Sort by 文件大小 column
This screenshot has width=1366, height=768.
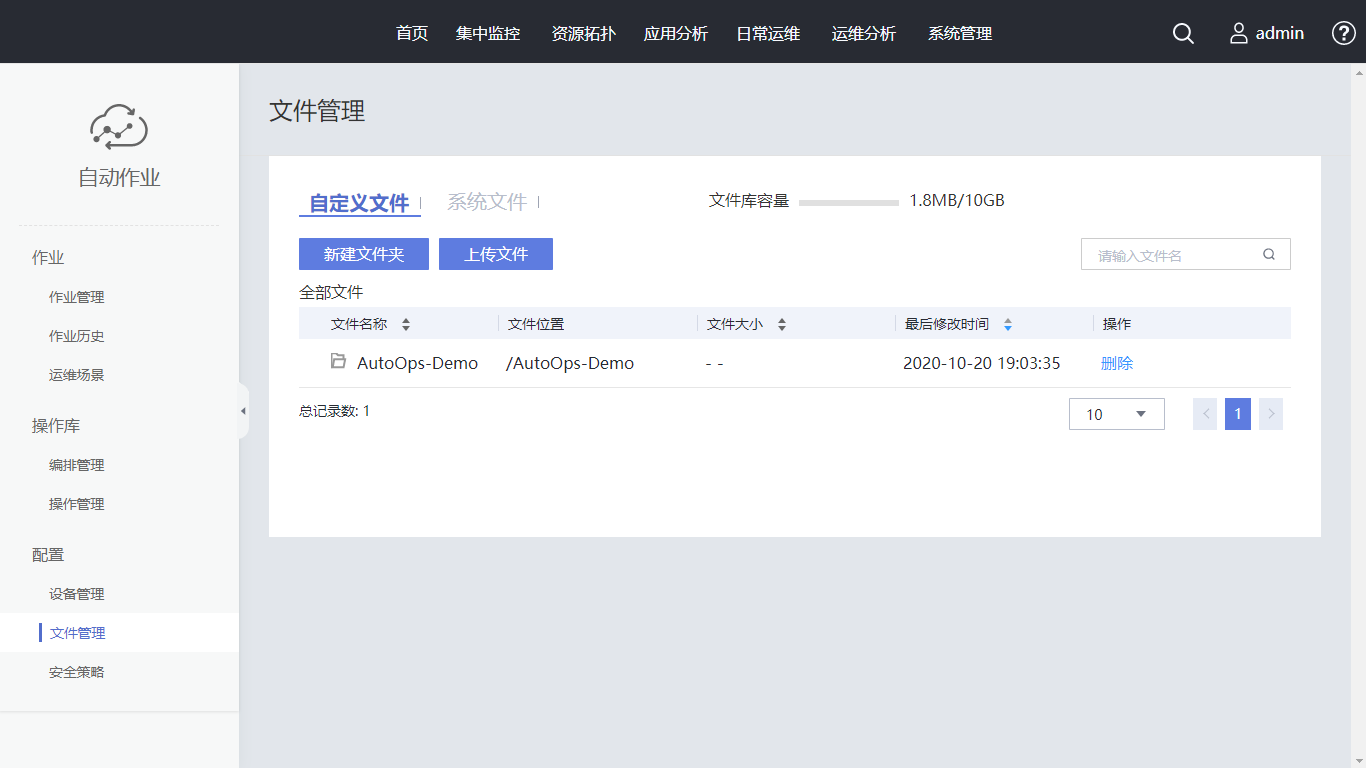tap(782, 324)
